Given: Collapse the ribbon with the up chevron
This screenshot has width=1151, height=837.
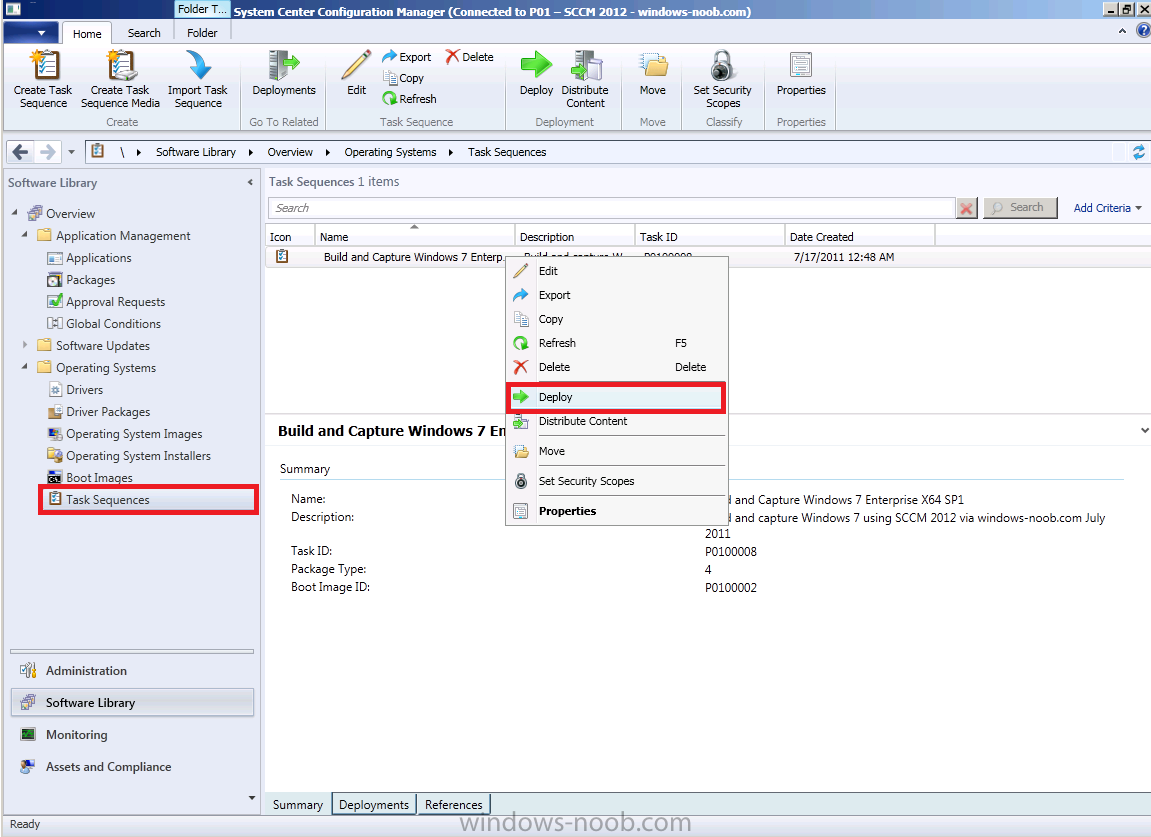Looking at the screenshot, I should pyautogui.click(x=1122, y=31).
